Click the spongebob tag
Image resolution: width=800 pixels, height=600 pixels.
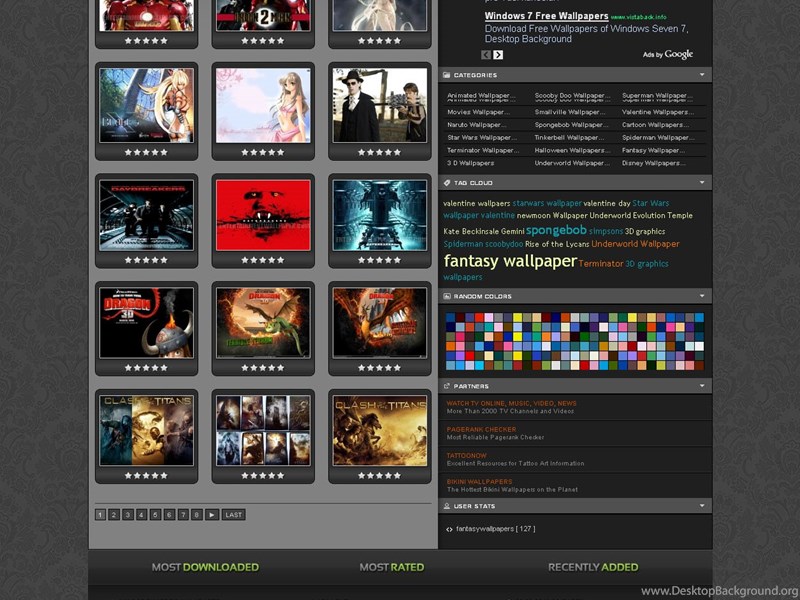(556, 231)
